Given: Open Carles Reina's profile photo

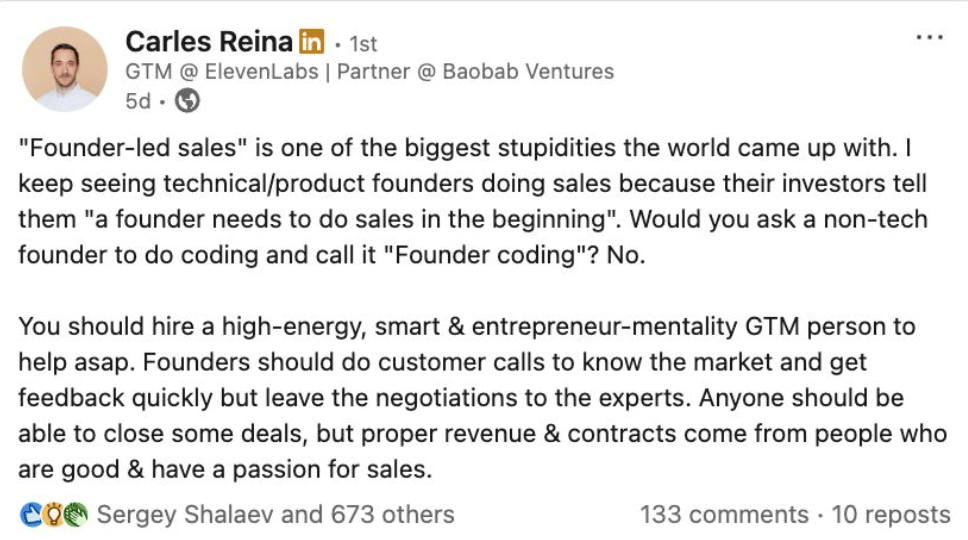Looking at the screenshot, I should click(64, 69).
